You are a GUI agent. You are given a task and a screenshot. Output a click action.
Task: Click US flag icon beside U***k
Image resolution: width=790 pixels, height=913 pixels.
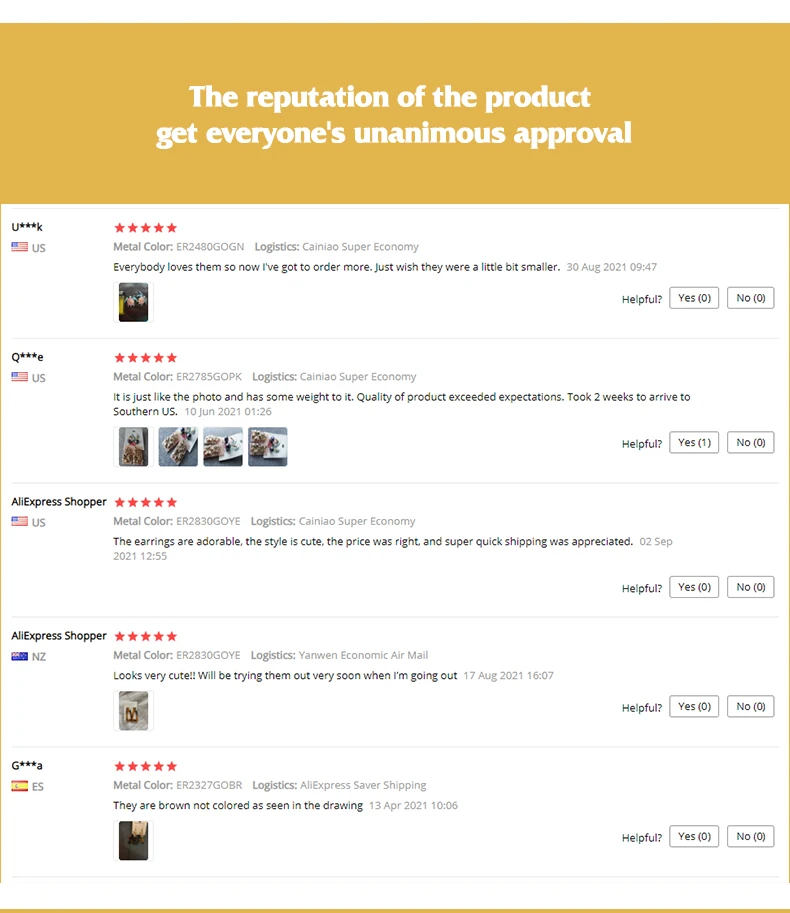[x=19, y=247]
